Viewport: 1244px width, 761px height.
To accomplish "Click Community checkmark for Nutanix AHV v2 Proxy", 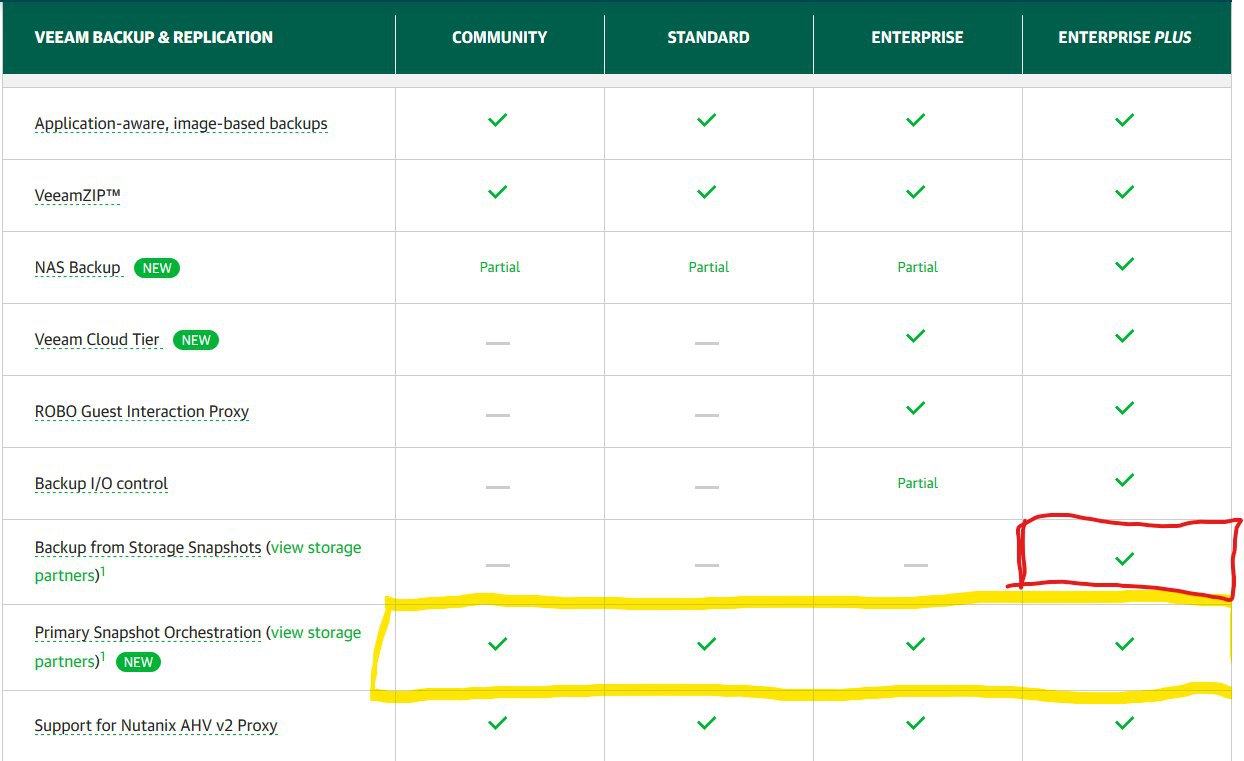I will click(x=498, y=722).
